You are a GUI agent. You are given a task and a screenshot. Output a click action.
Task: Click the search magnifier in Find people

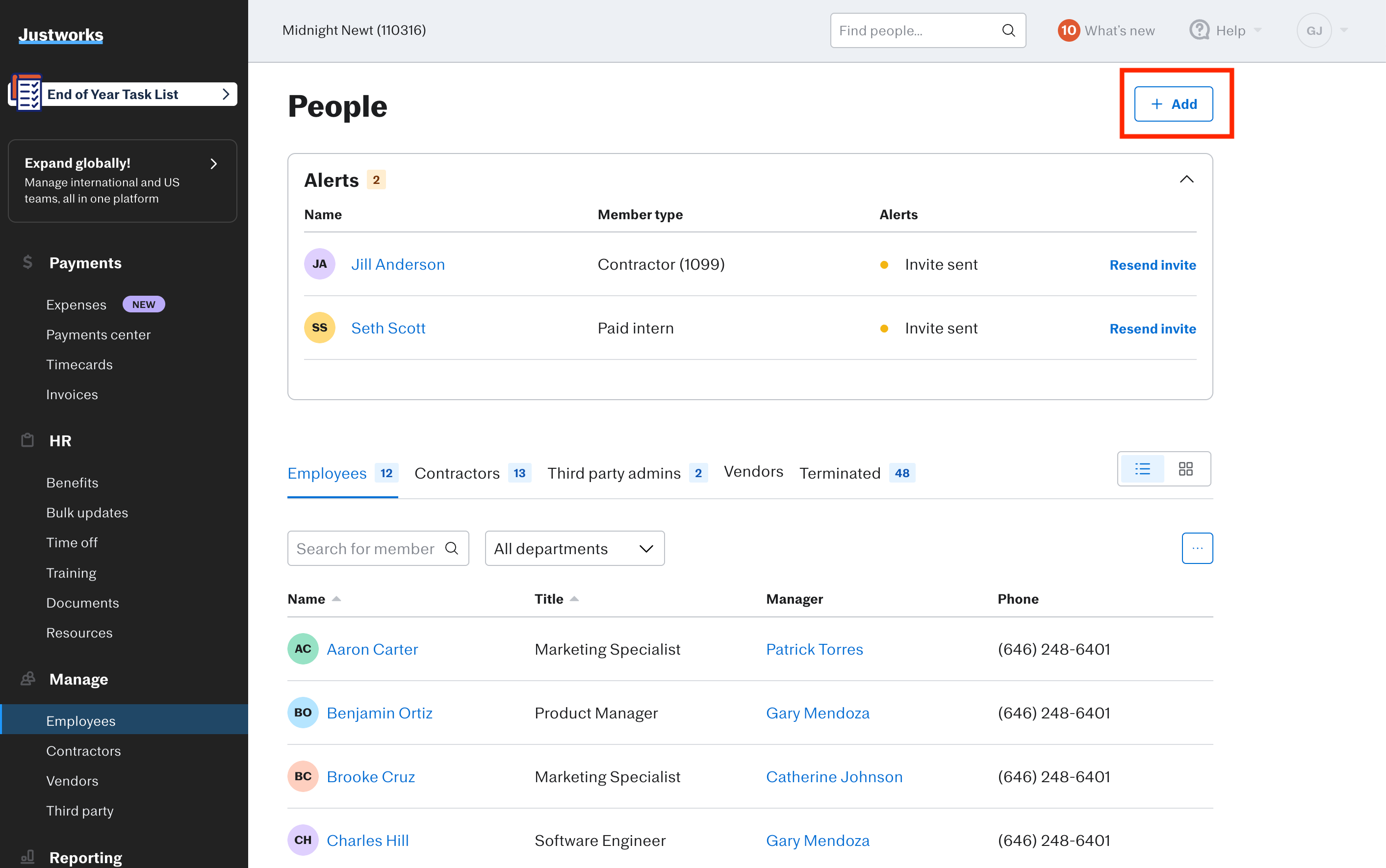pyautogui.click(x=1008, y=30)
